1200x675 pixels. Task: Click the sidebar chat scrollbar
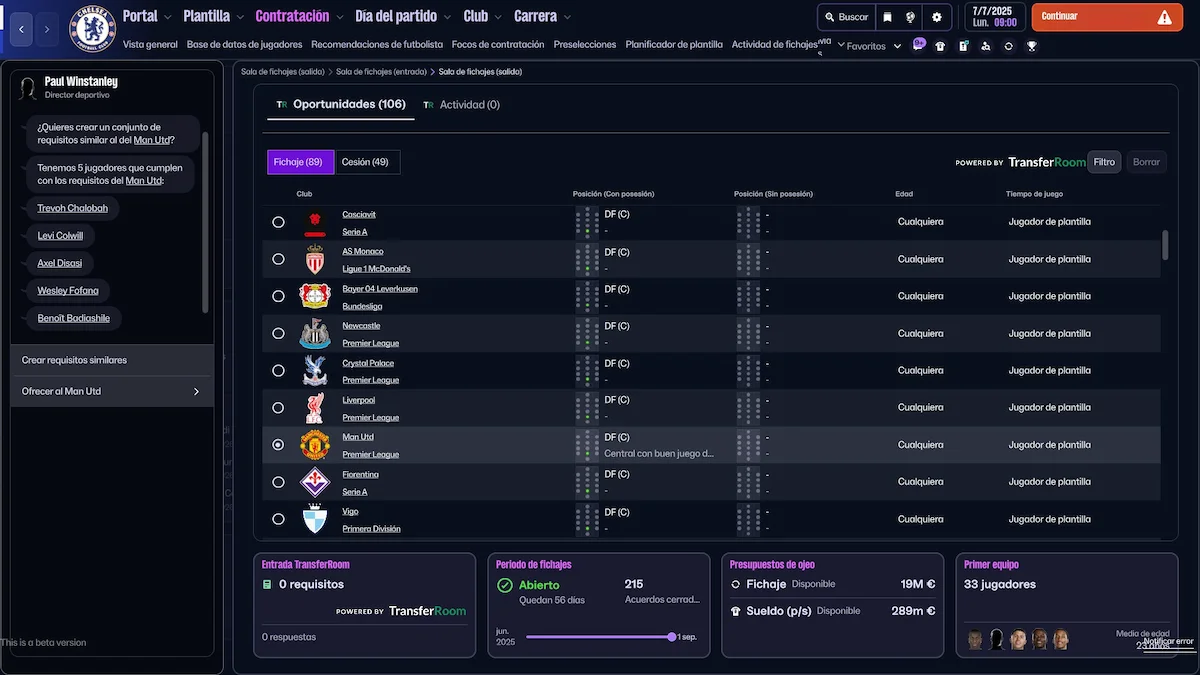point(205,222)
